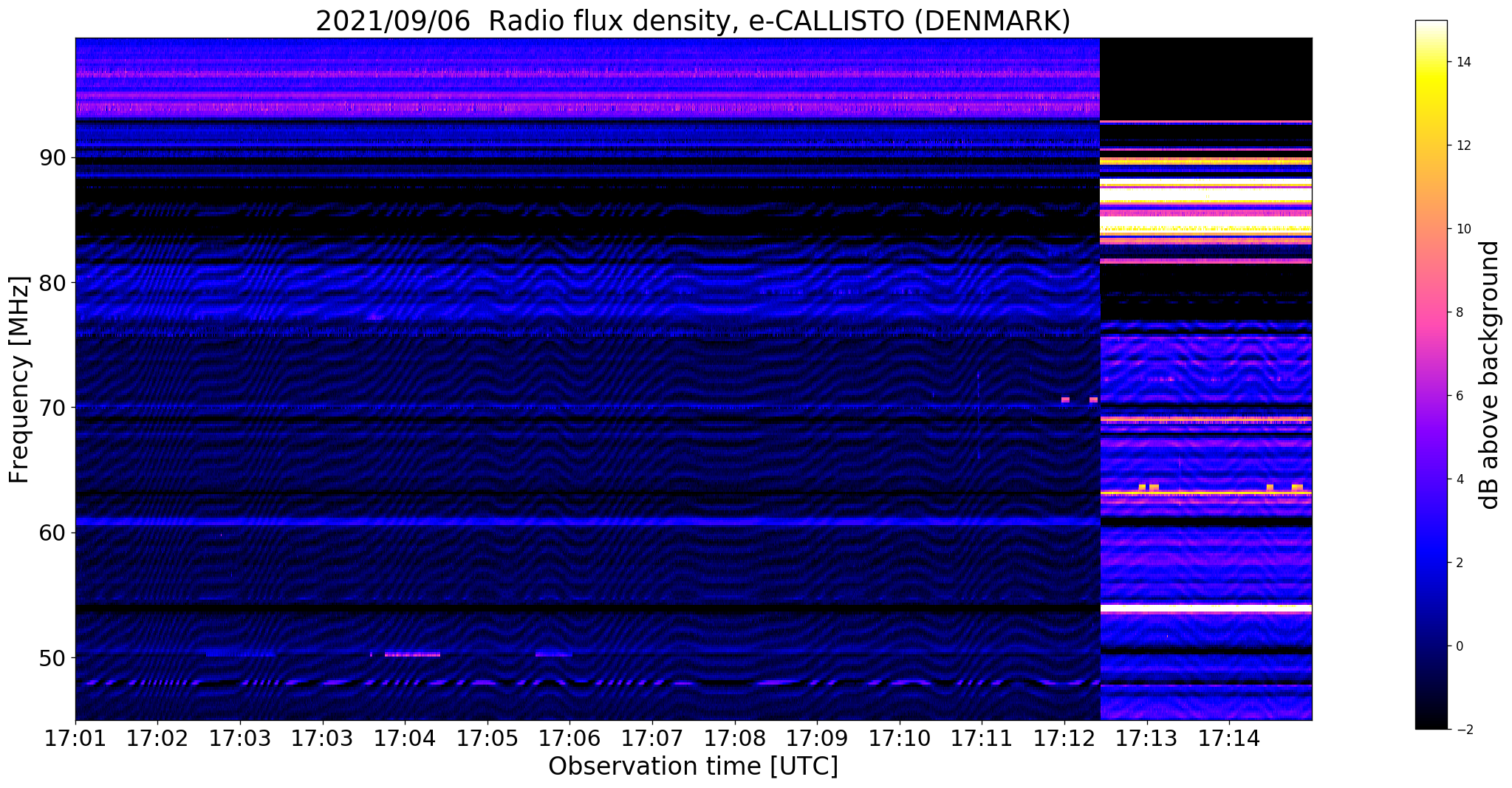
Task: Click the x-axis tick label '17:05'
Action: (487, 739)
